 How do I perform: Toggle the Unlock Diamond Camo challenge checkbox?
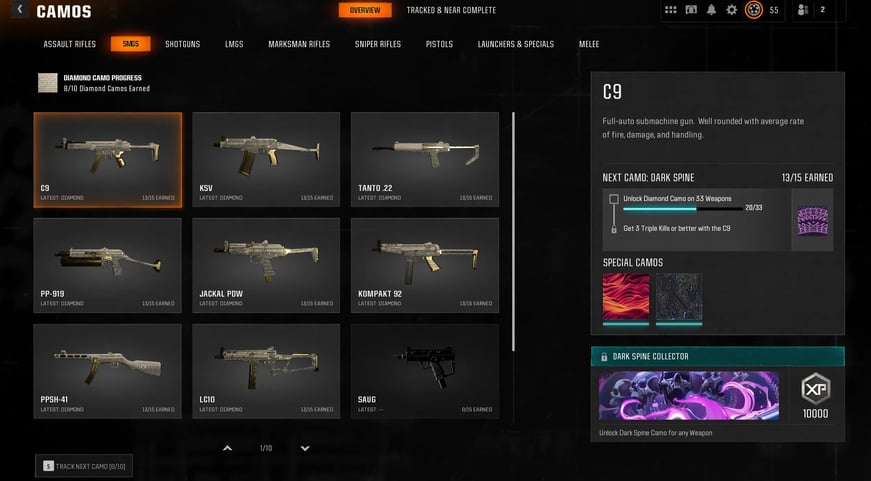614,199
